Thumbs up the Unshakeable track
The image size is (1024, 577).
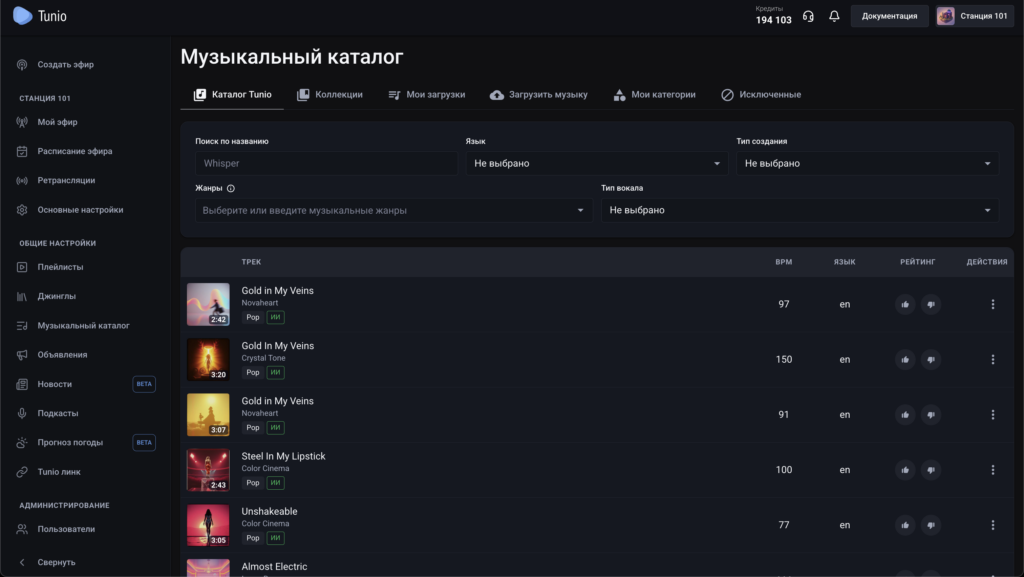(905, 525)
